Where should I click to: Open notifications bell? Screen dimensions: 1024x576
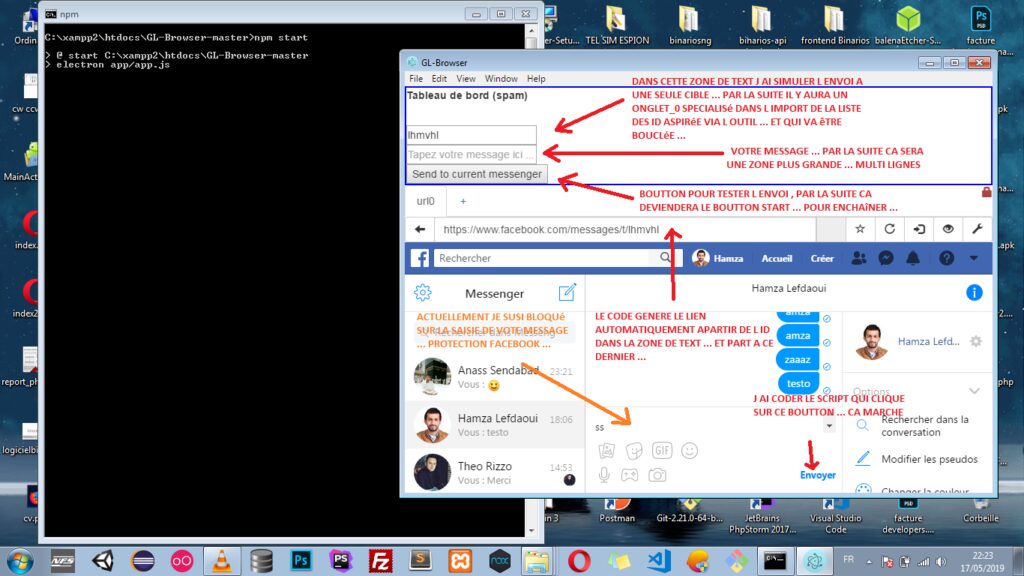click(x=913, y=258)
